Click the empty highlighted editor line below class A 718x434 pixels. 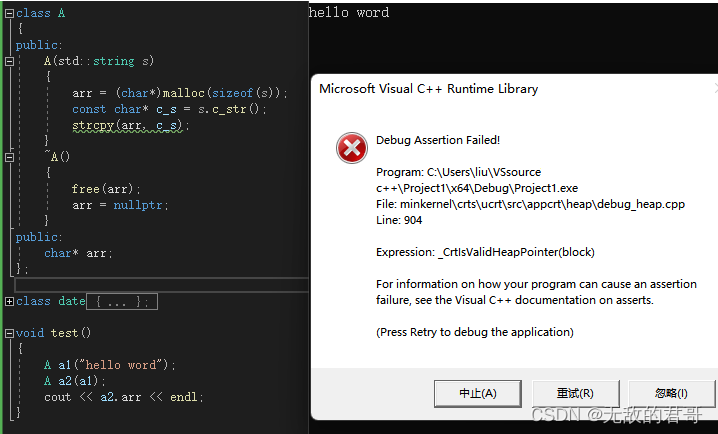click(162, 285)
